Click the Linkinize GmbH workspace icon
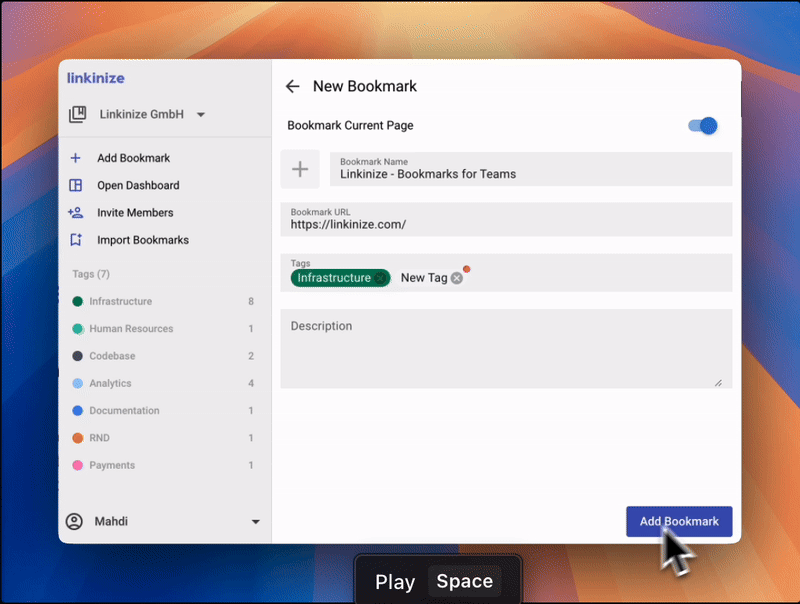800x604 pixels. pos(78,114)
